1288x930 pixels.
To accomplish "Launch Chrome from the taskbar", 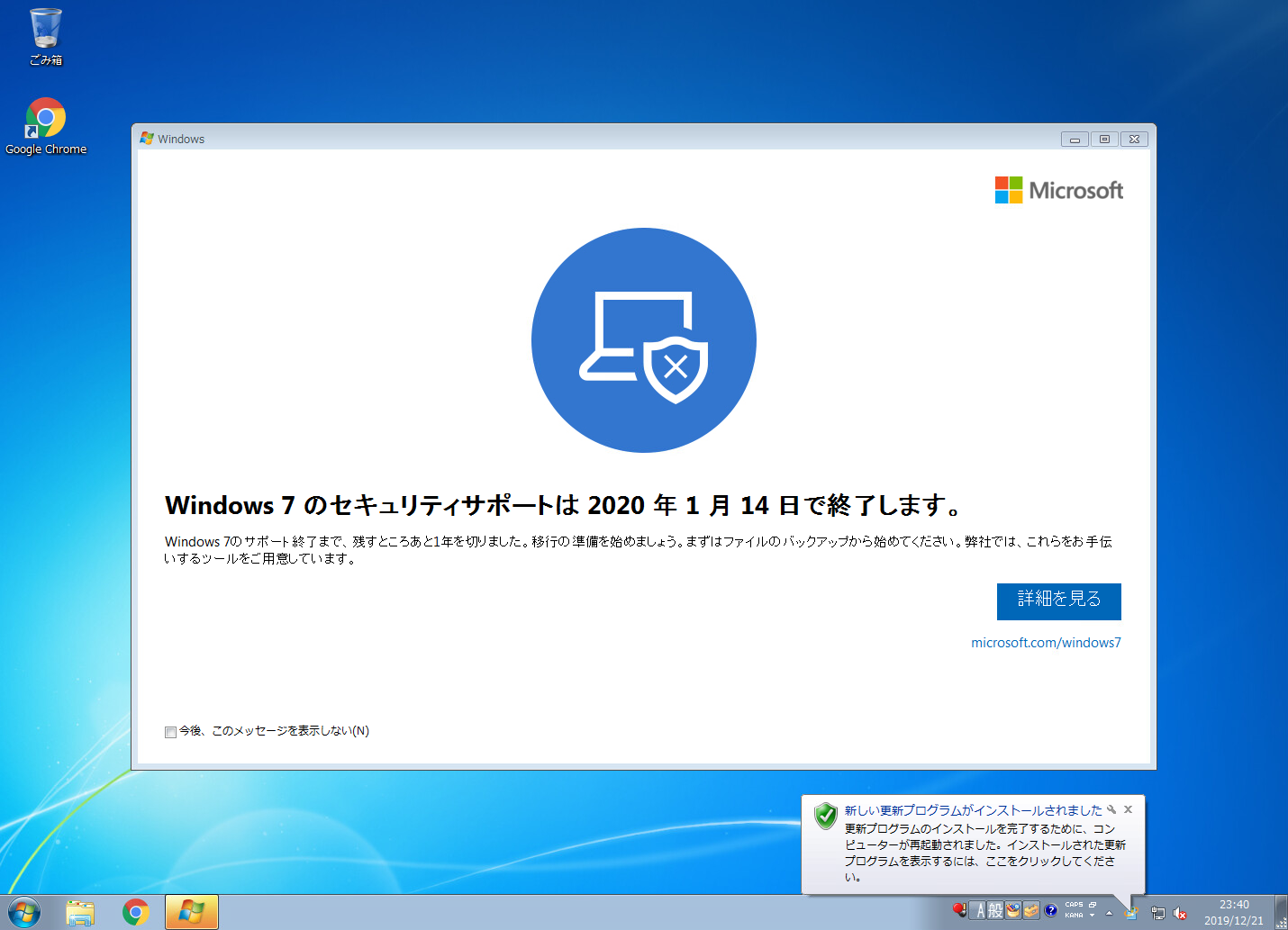I will pos(136,912).
